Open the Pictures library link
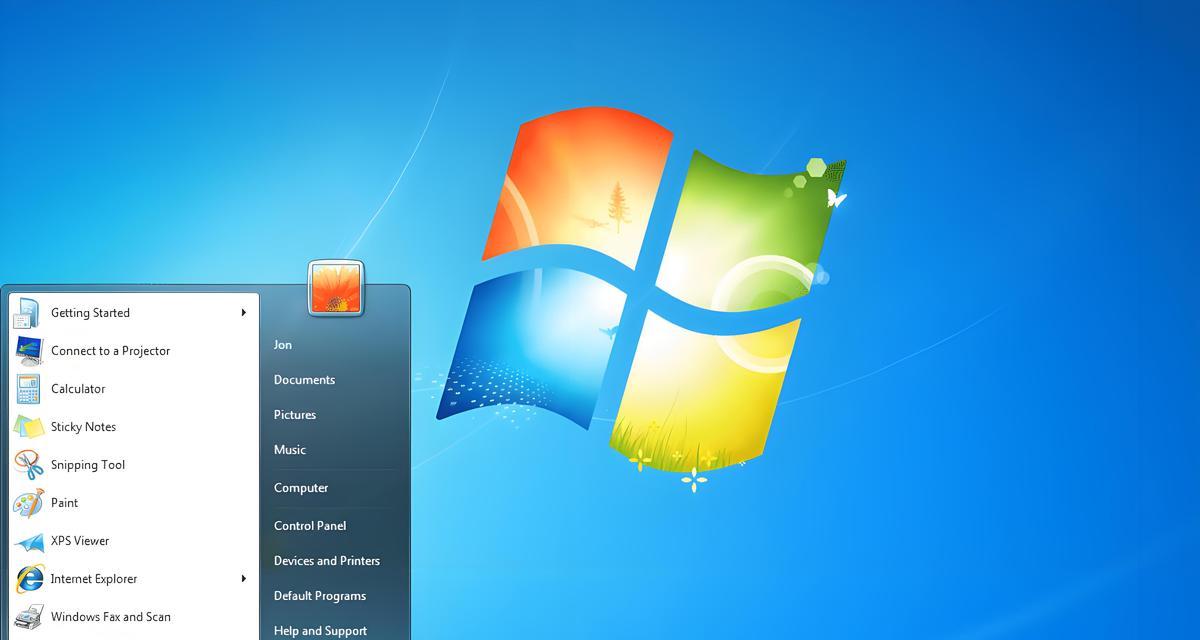The image size is (1200, 640). (295, 415)
